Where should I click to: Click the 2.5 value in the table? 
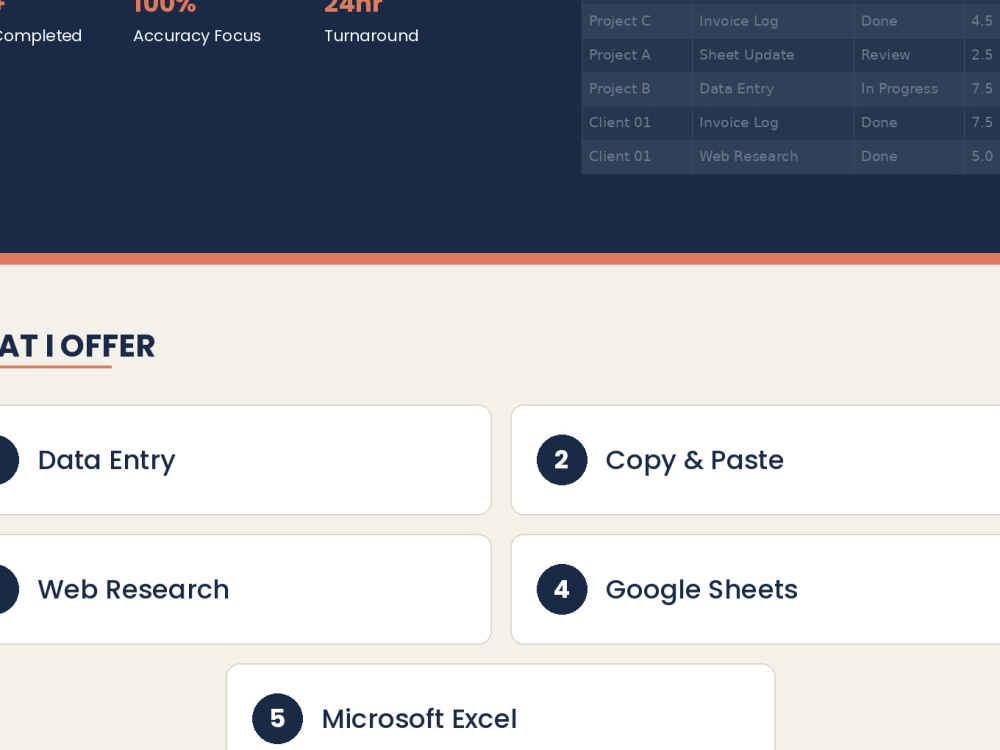tap(982, 55)
